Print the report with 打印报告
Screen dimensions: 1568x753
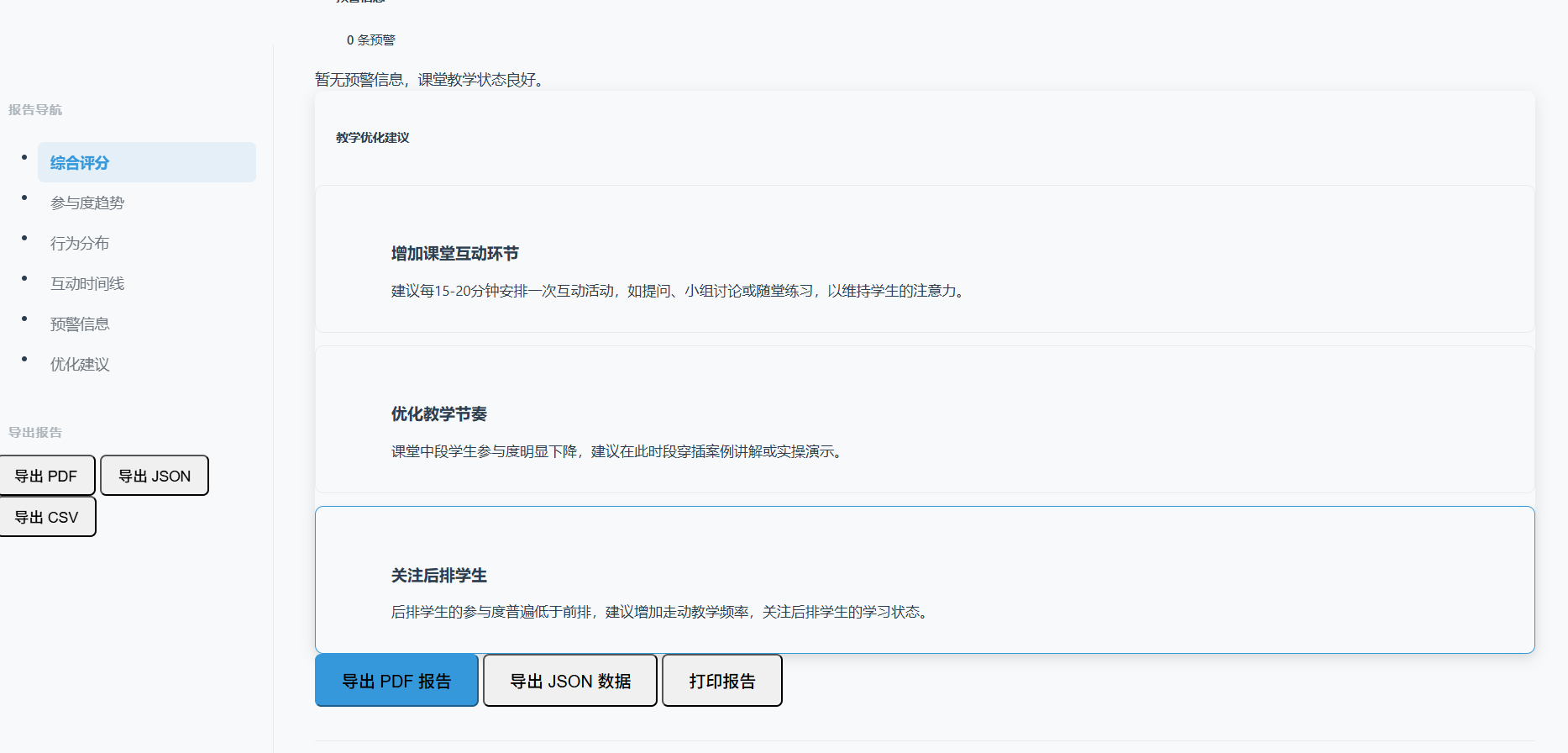(722, 681)
